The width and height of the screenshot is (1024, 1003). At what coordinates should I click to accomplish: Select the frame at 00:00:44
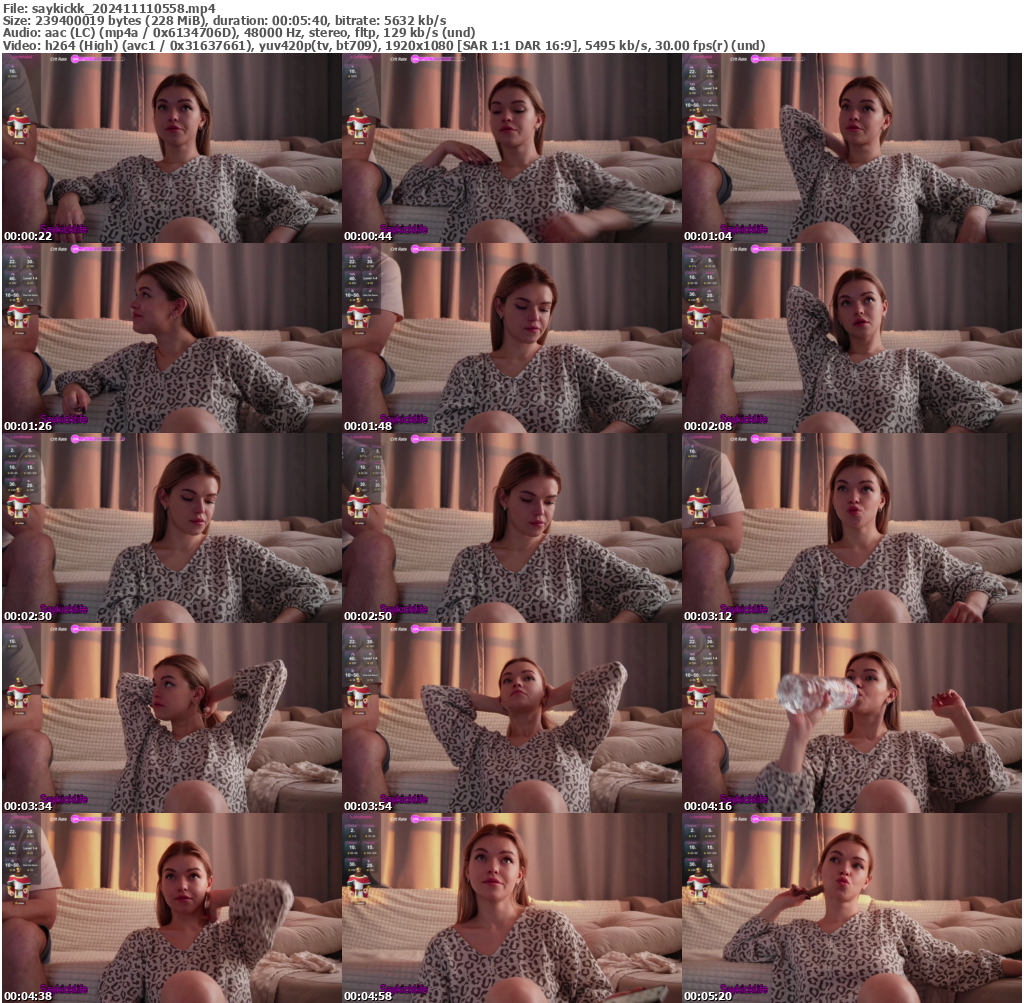point(511,148)
